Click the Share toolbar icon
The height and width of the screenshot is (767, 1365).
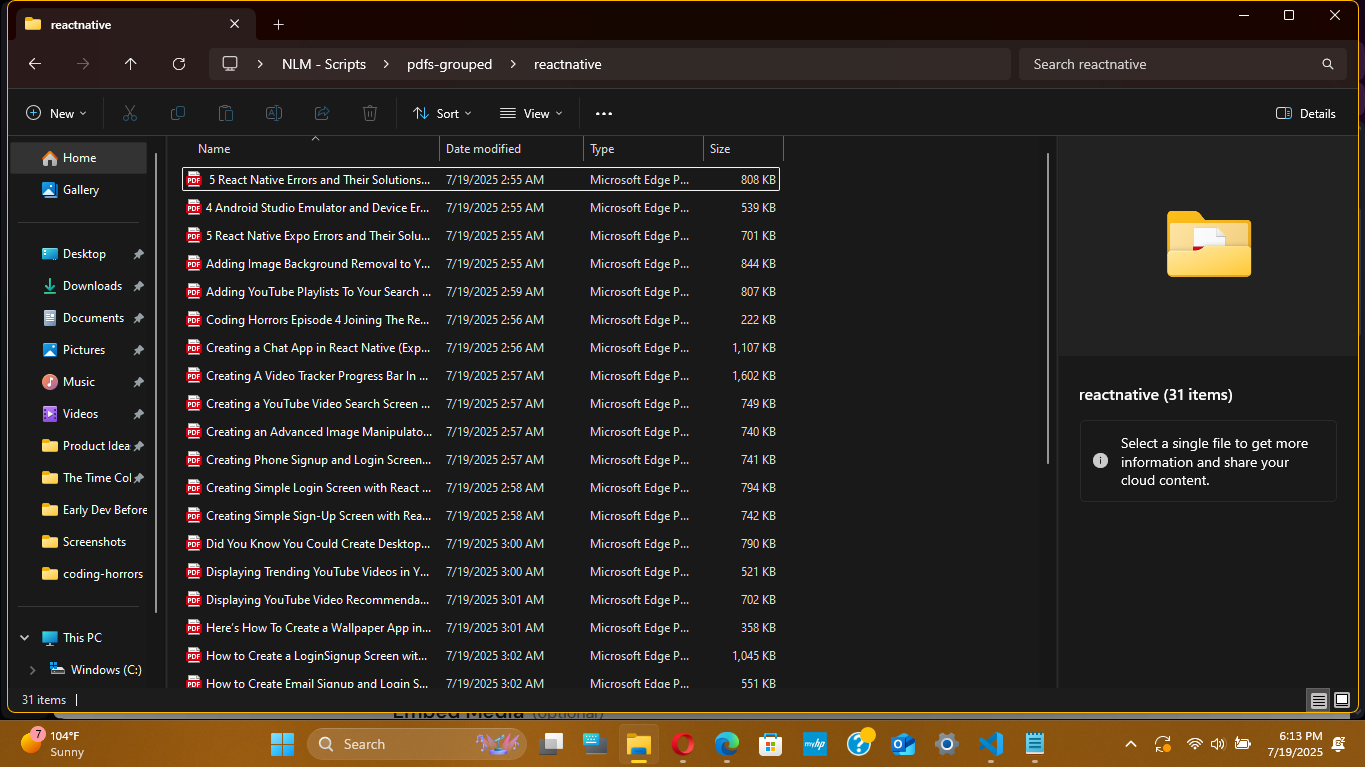tap(321, 113)
